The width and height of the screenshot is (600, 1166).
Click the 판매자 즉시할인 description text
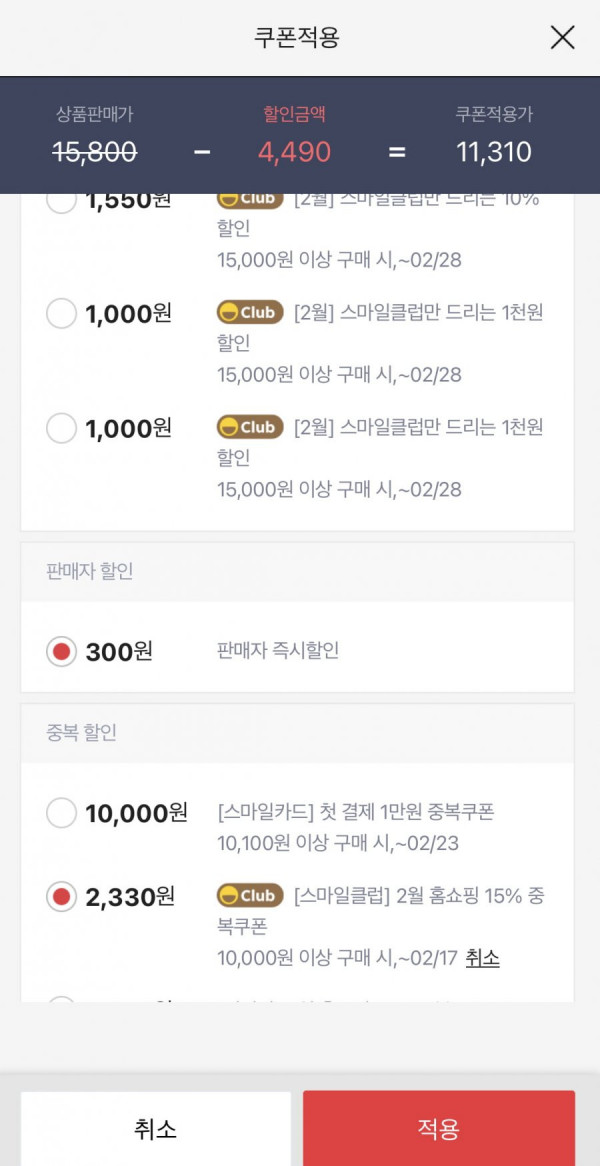pos(278,651)
